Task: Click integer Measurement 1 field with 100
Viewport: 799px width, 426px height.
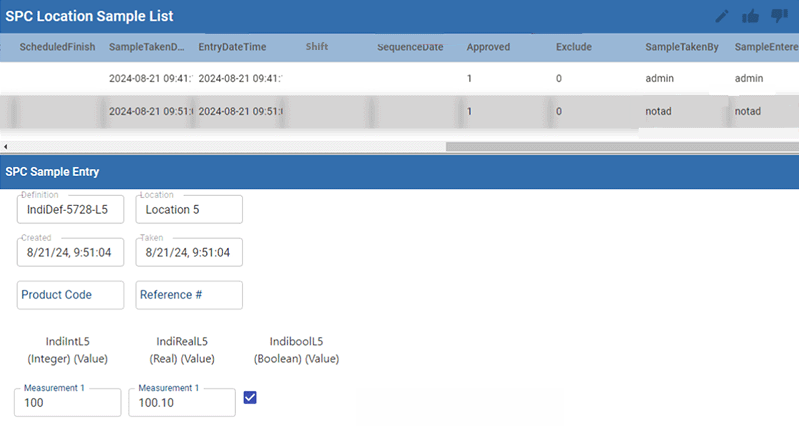Action: coord(67,403)
